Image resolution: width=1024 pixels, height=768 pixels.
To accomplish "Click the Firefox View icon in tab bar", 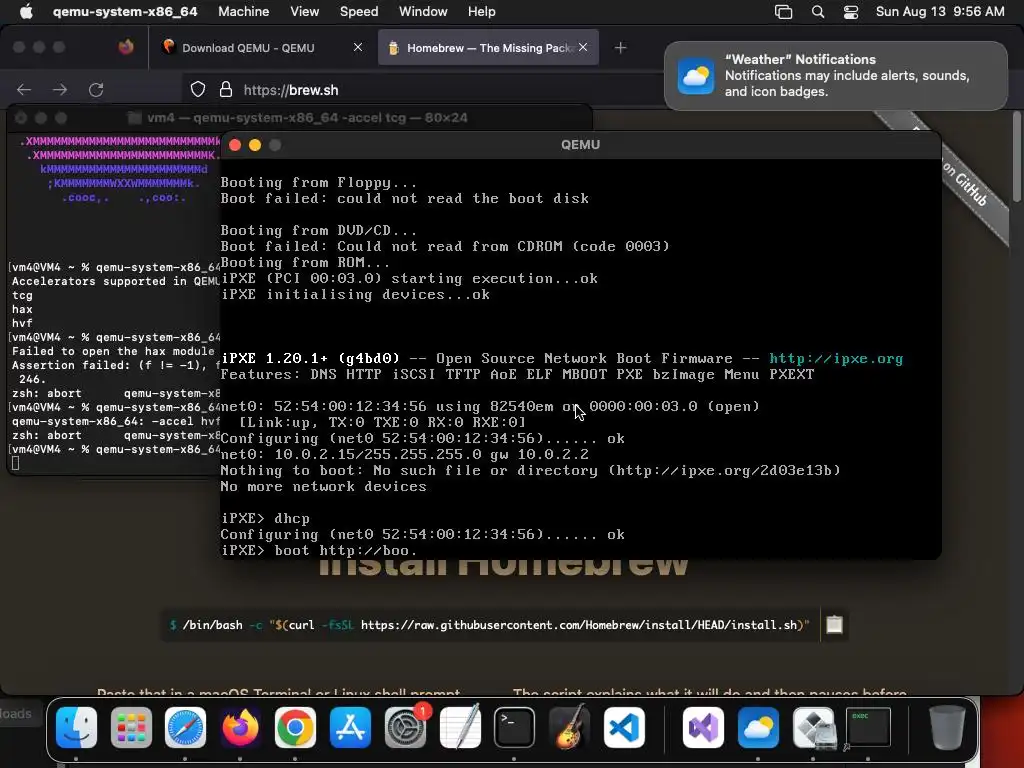I will [x=126, y=47].
